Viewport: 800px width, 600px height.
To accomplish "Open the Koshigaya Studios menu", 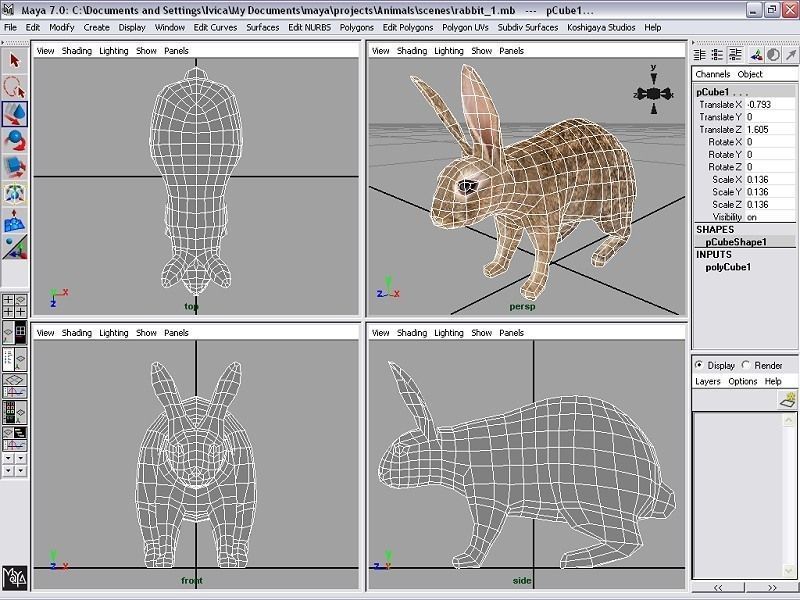I will coord(601,28).
